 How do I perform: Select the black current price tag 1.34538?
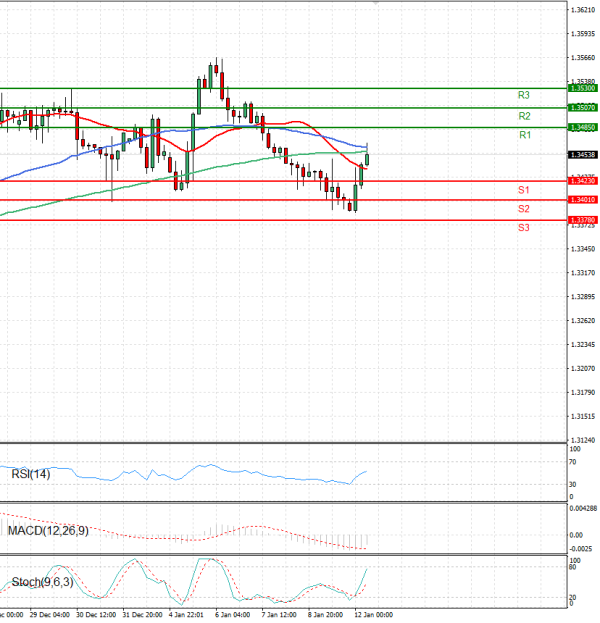pyautogui.click(x=582, y=155)
